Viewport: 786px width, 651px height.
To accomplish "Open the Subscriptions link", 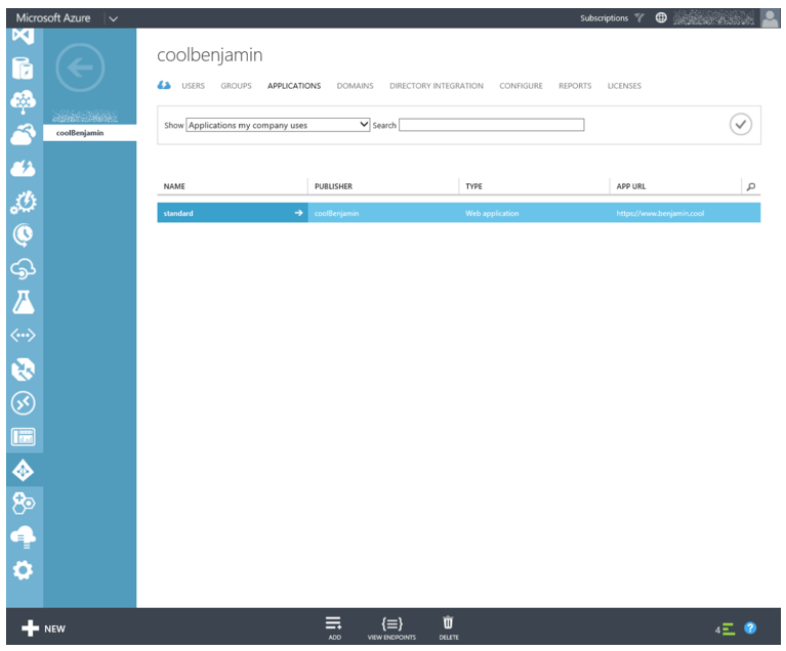I will click(x=604, y=18).
